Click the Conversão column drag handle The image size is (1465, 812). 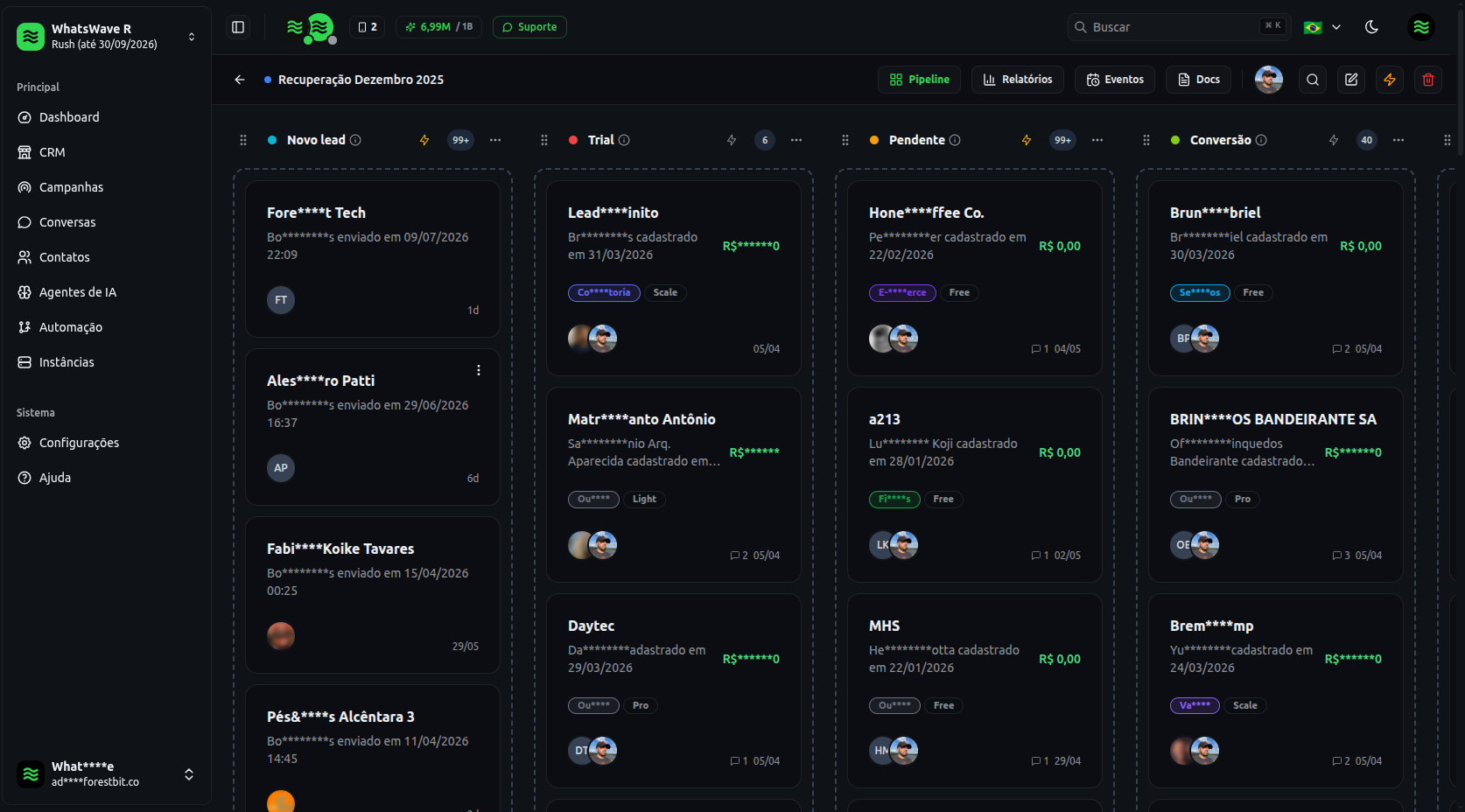pyautogui.click(x=1146, y=140)
